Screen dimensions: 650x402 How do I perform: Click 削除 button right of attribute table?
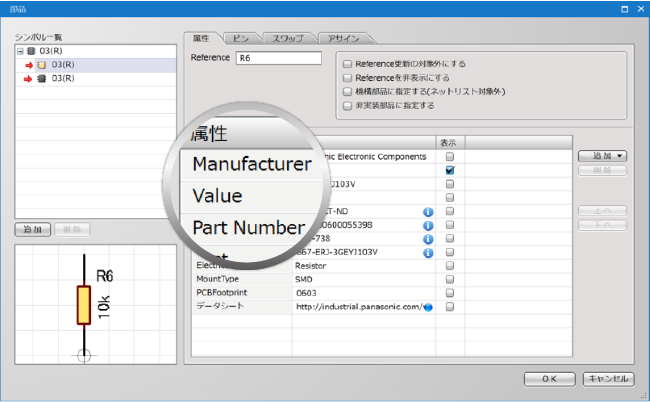pos(602,170)
